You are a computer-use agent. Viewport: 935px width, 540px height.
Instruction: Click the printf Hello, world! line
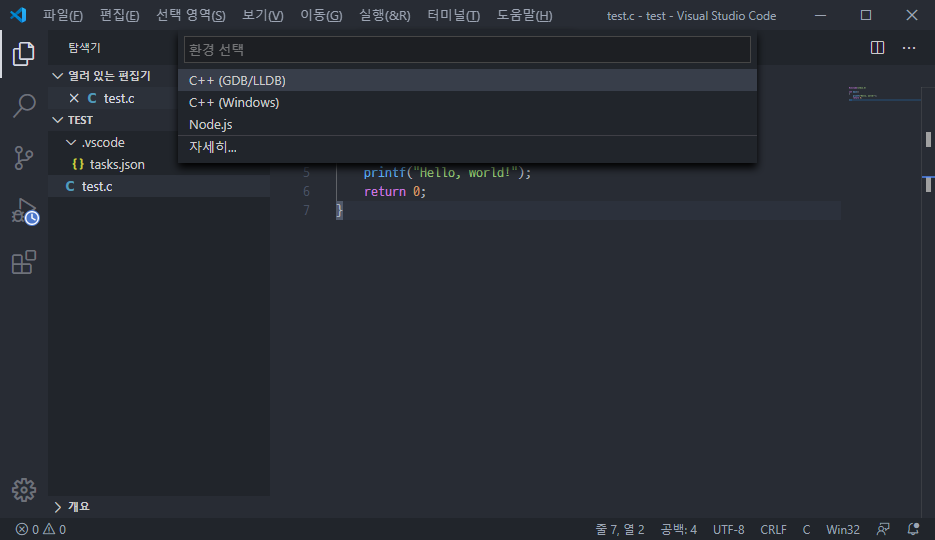pyautogui.click(x=447, y=172)
